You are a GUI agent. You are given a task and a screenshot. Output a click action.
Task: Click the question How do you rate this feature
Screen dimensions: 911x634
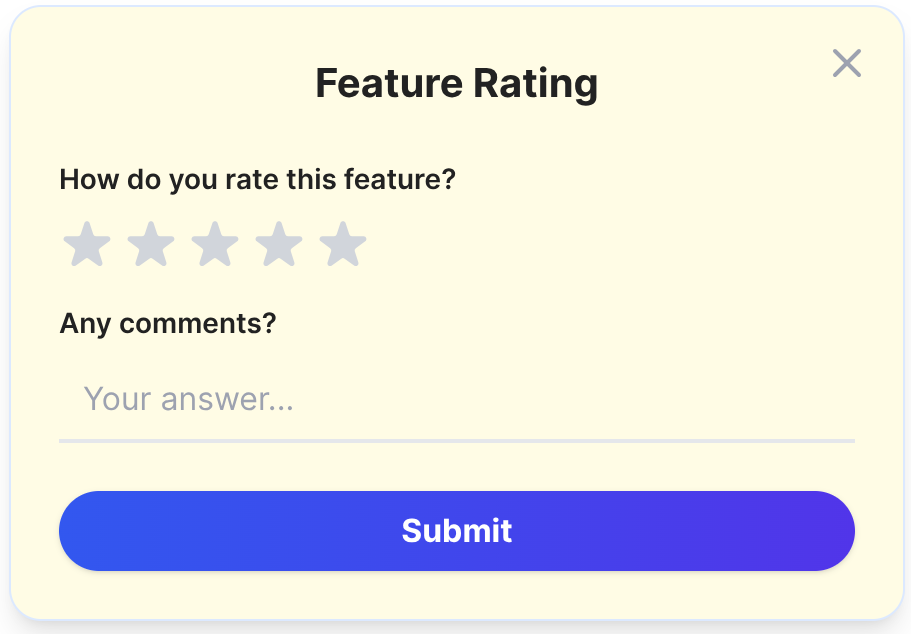(256, 179)
